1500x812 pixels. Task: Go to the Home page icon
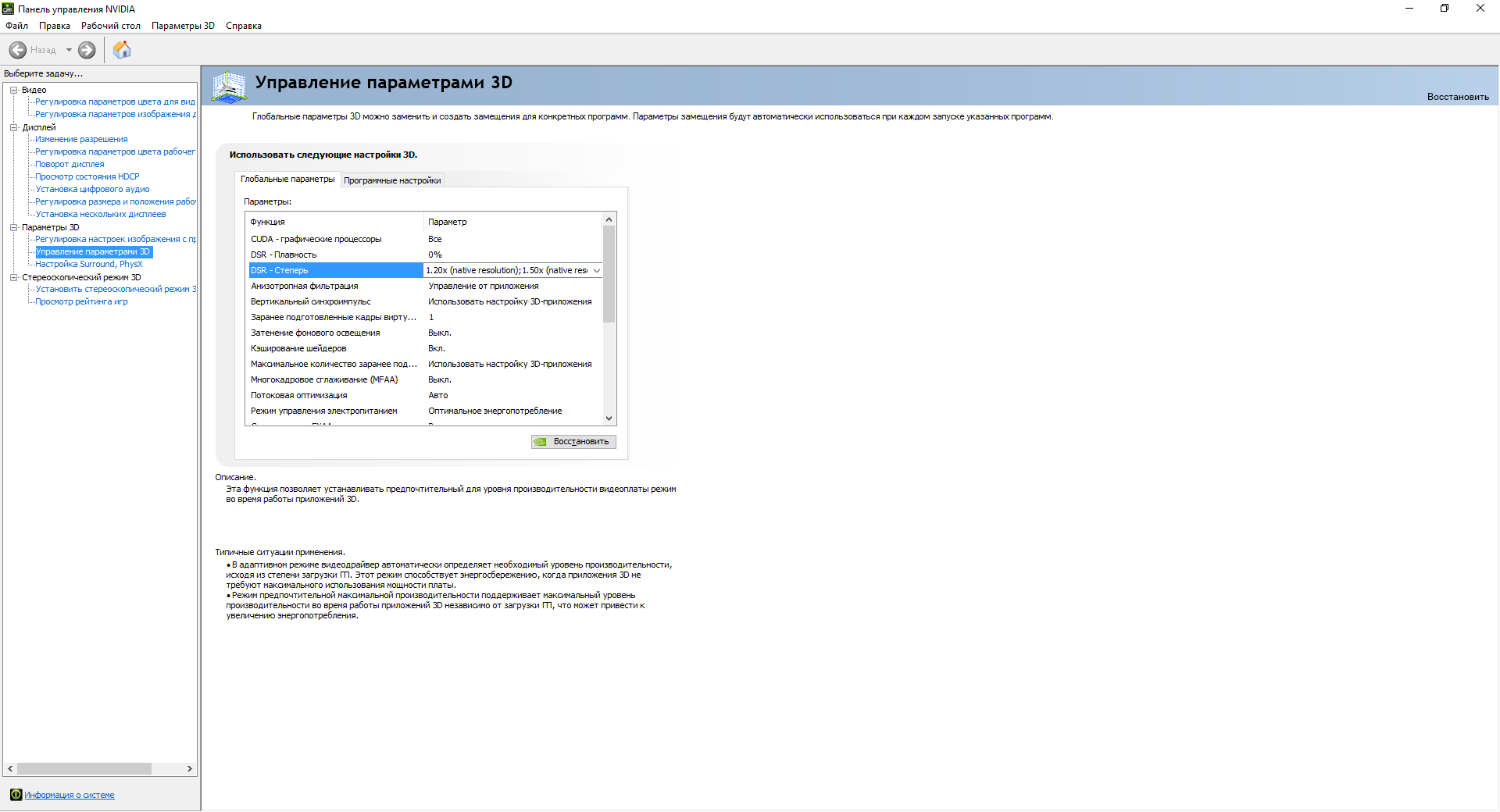[x=122, y=50]
